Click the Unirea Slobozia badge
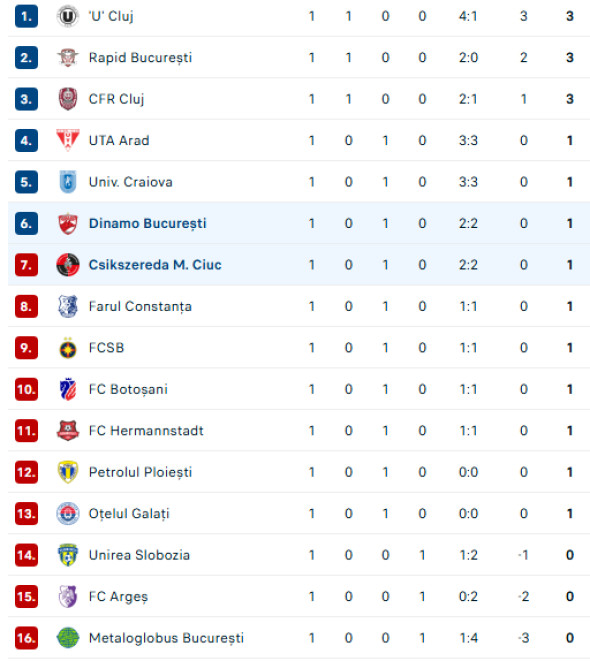 point(67,555)
